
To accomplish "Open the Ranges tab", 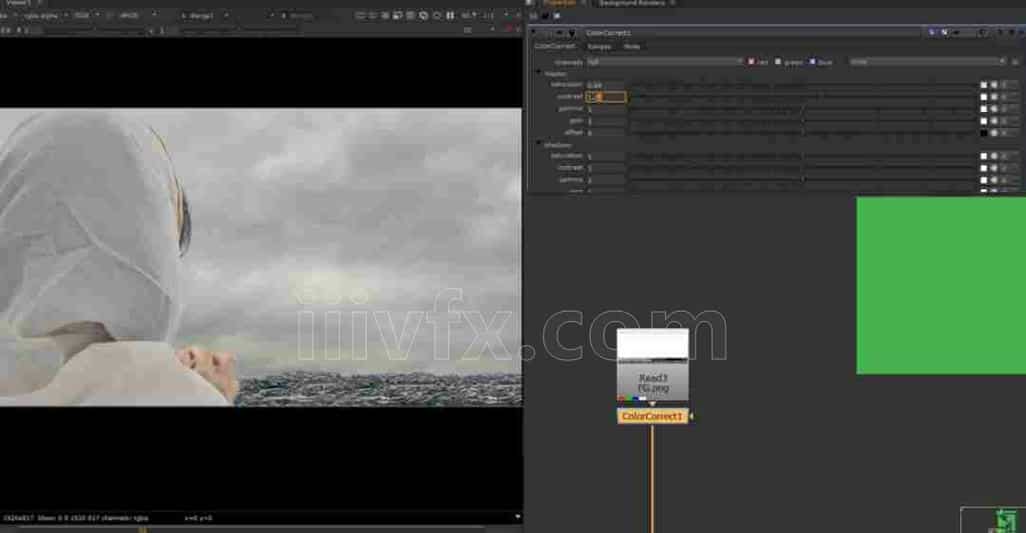I will pyautogui.click(x=599, y=46).
